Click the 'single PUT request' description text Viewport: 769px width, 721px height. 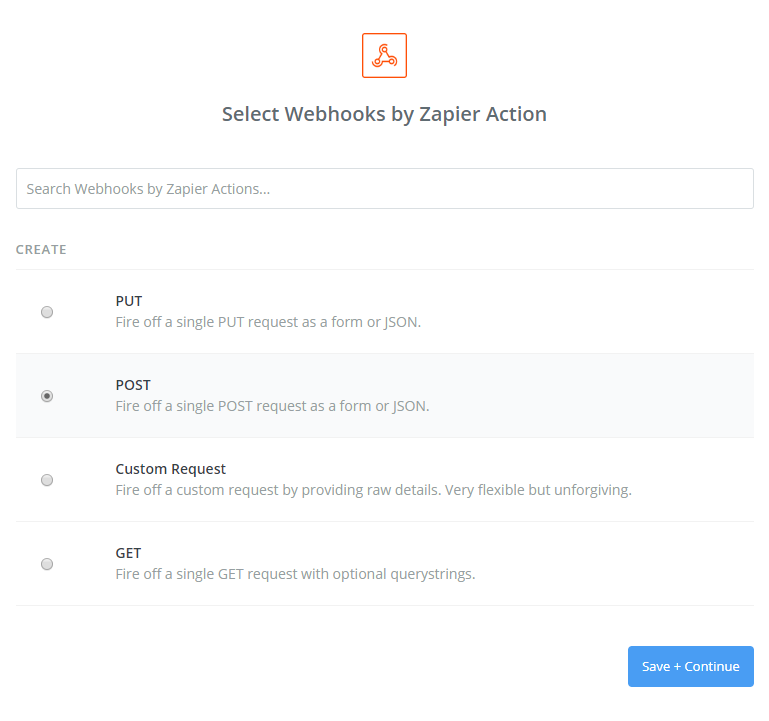(x=268, y=323)
